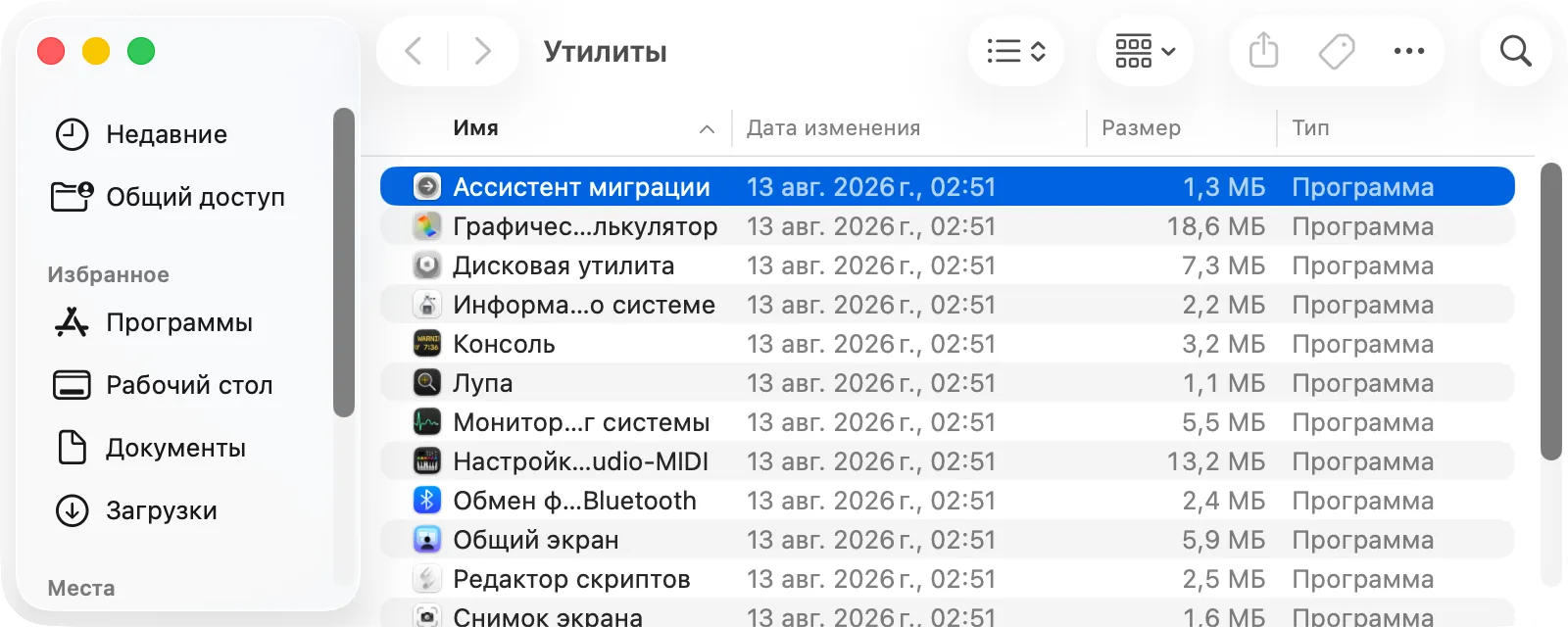Sort by the Имя column header

pyautogui.click(x=476, y=128)
